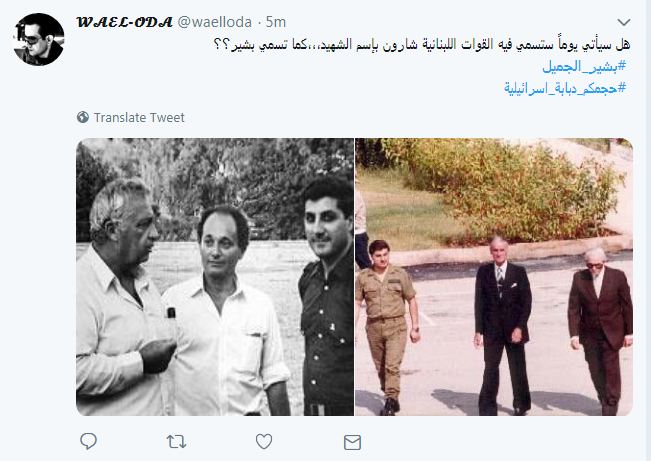Click the grey-haired man in the left photo
The image size is (651, 461).
tap(122, 297)
